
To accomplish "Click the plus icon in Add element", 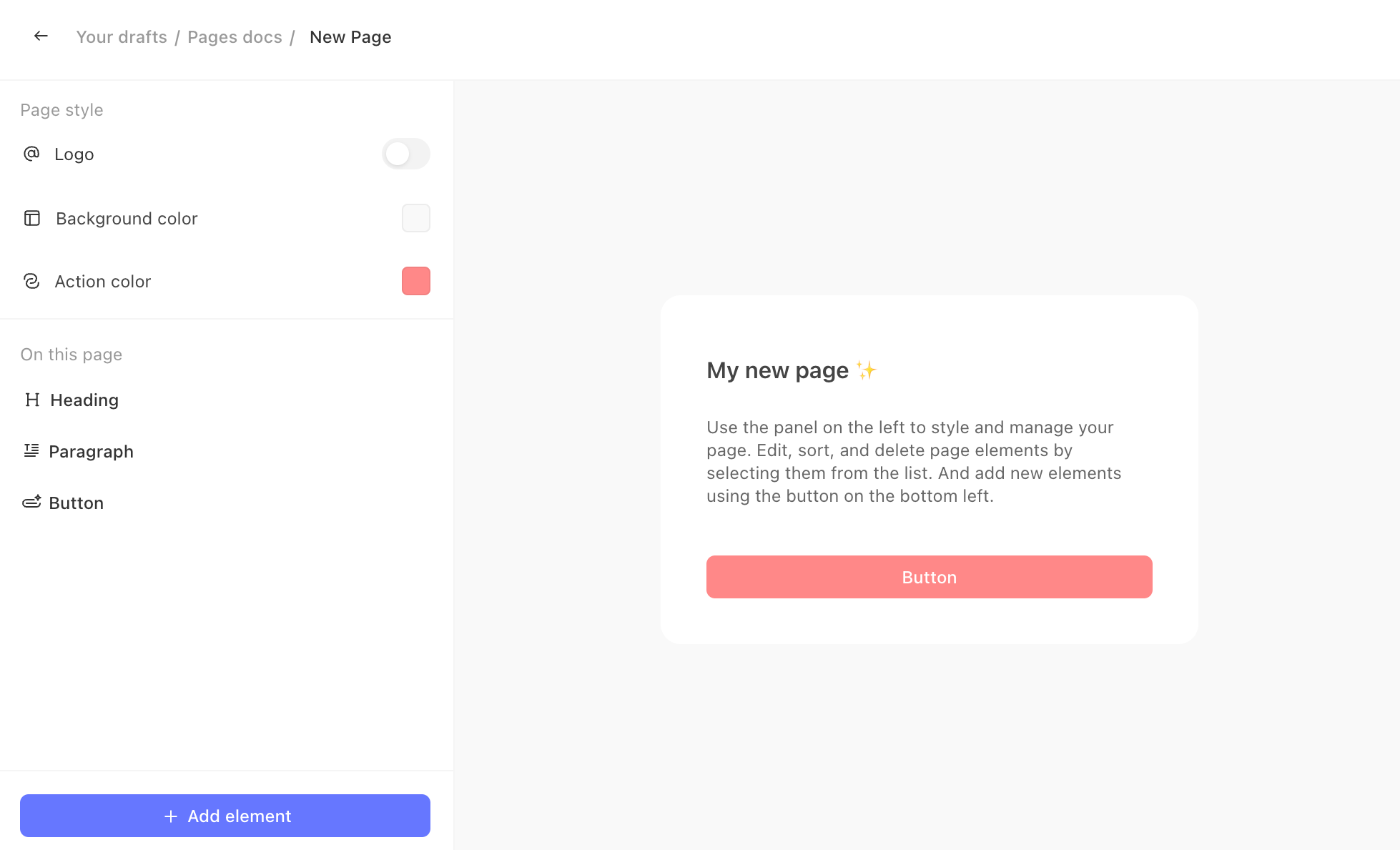I will [171, 816].
